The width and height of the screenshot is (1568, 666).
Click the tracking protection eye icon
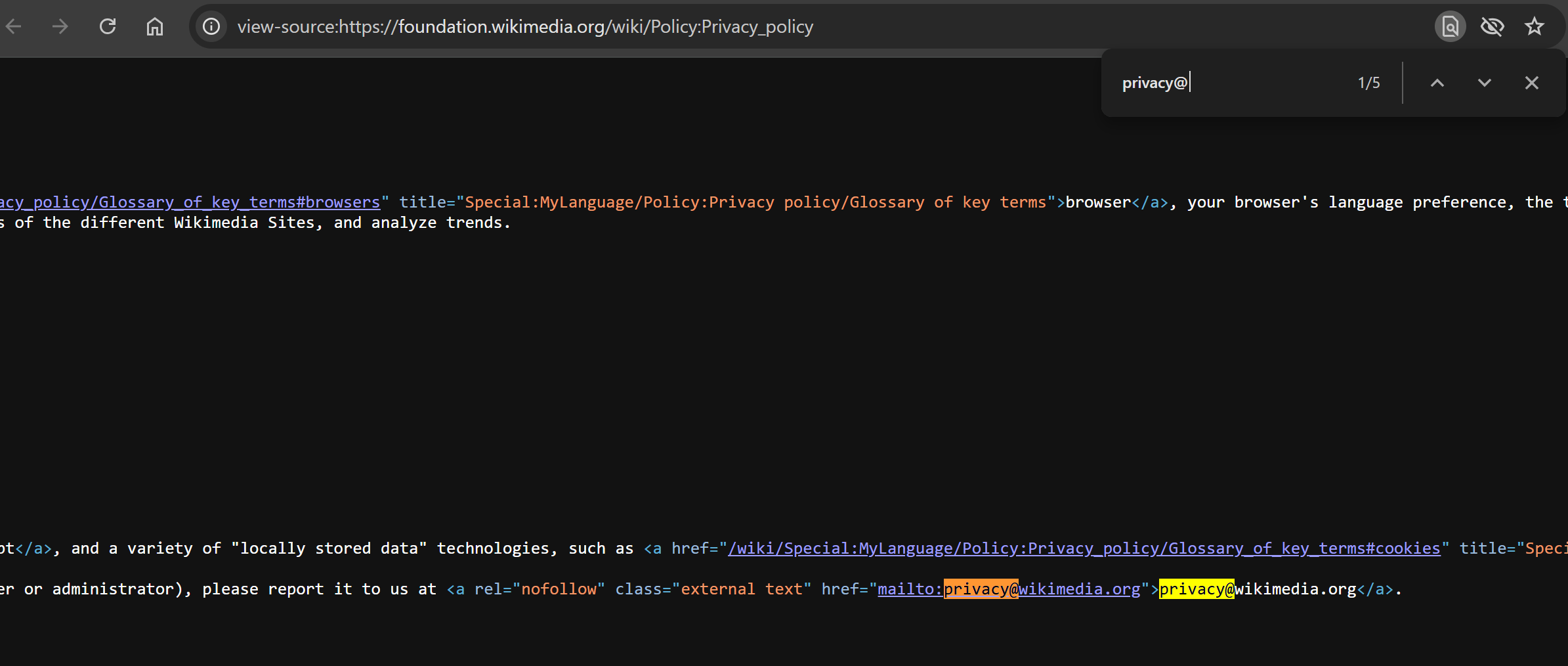tap(1493, 26)
